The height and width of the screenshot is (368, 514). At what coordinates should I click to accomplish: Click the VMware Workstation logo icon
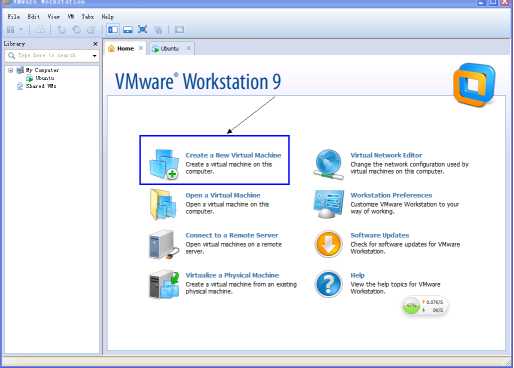474,85
